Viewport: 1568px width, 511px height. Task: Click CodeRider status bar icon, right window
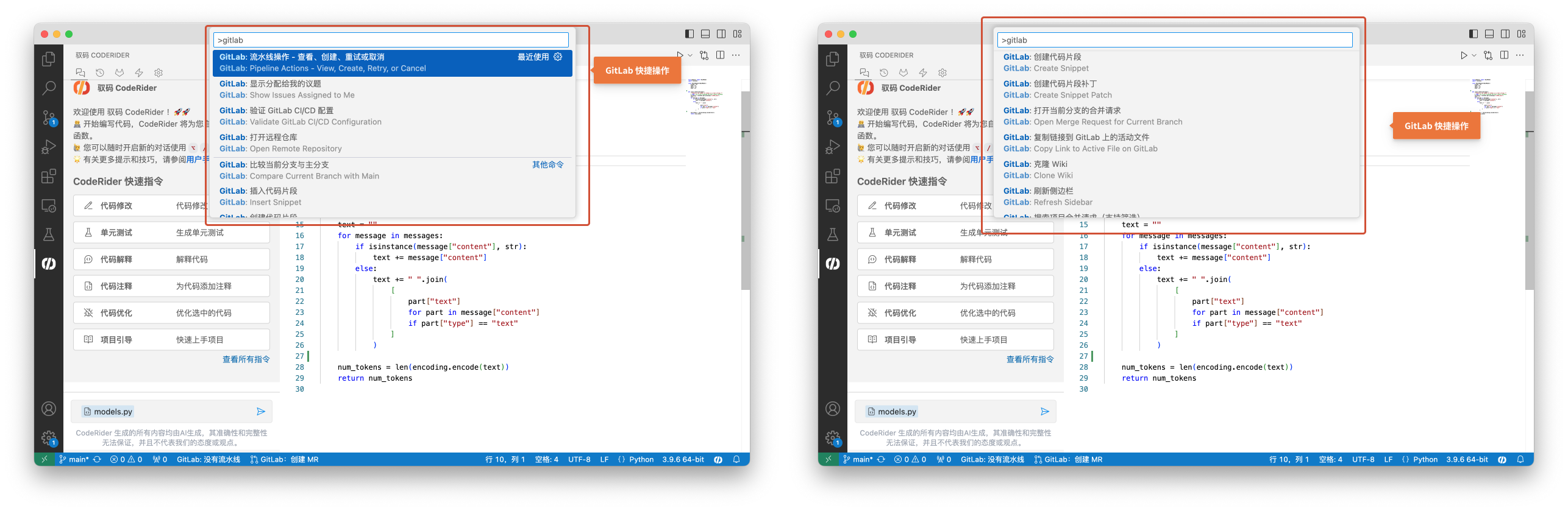point(1502,460)
